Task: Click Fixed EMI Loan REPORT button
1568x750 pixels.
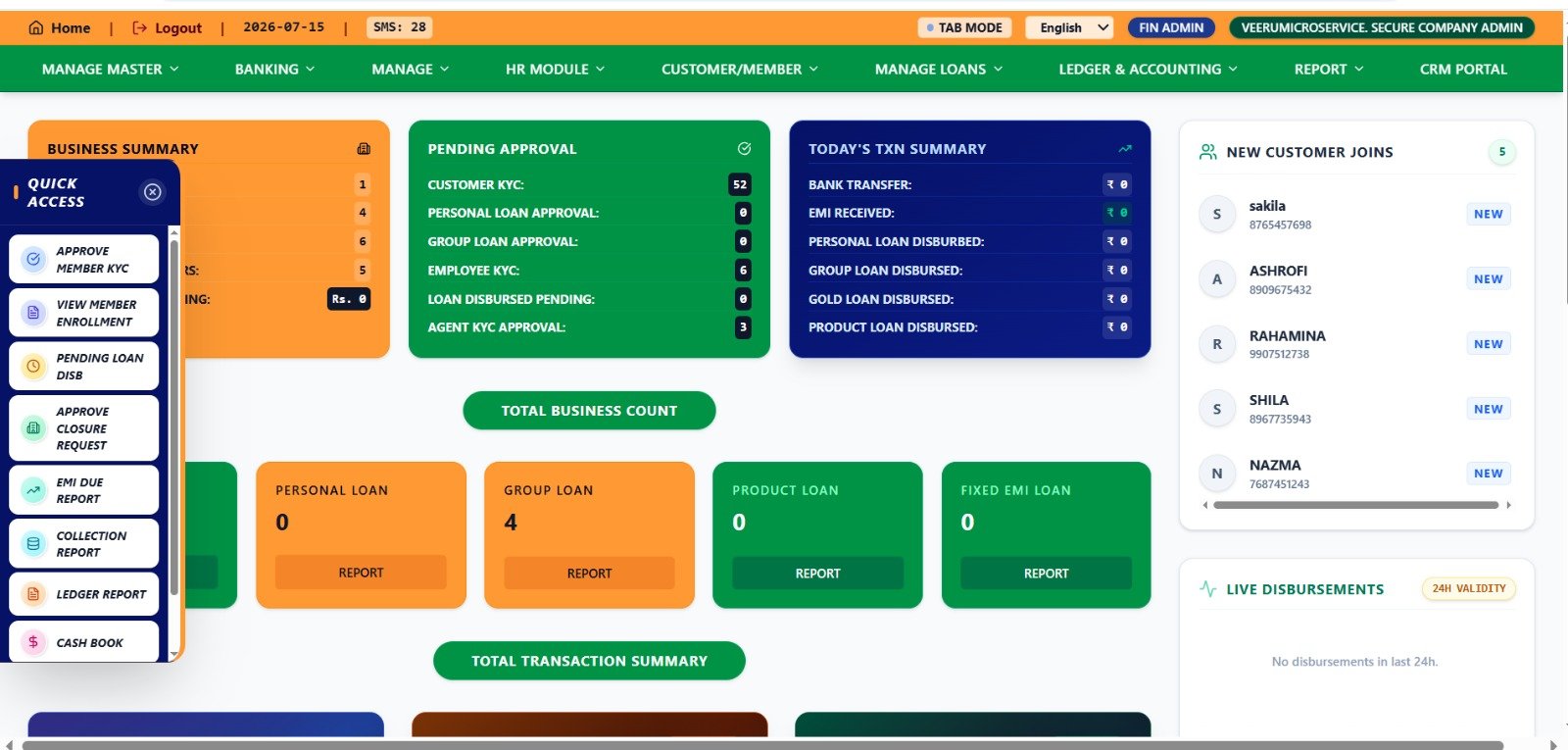Action: point(1046,574)
